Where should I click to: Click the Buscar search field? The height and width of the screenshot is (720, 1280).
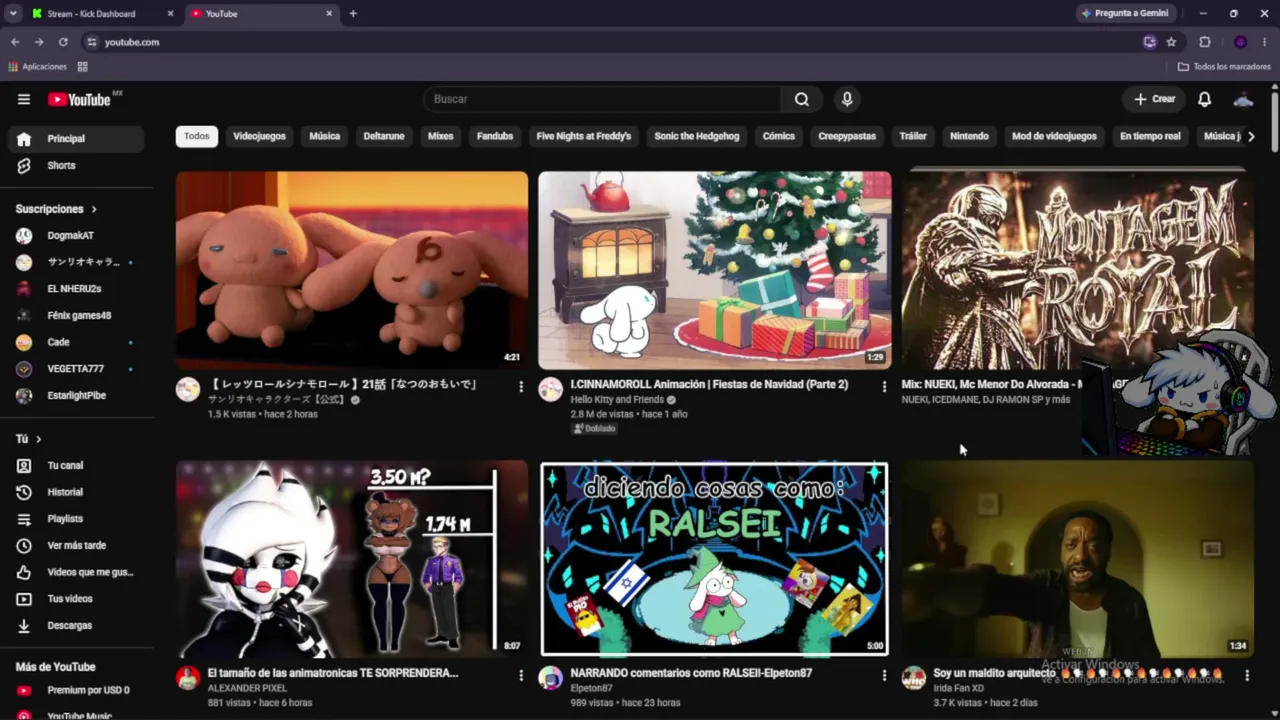click(x=602, y=99)
